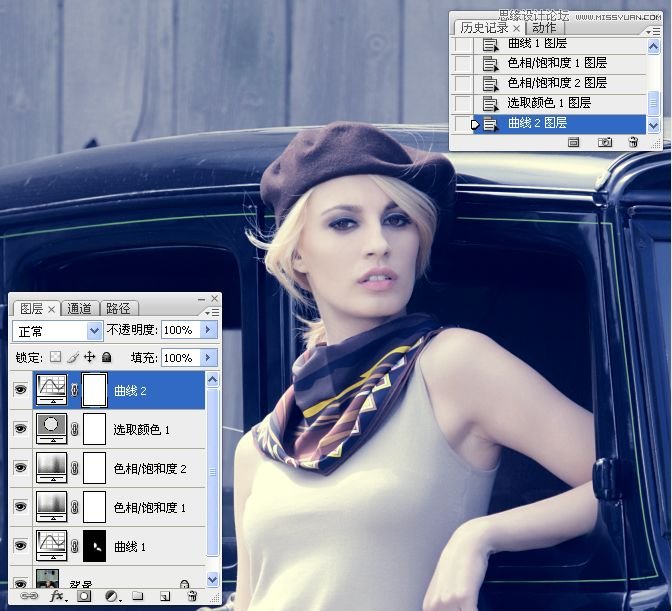Add a layer mask using bottom icon

(x=84, y=597)
